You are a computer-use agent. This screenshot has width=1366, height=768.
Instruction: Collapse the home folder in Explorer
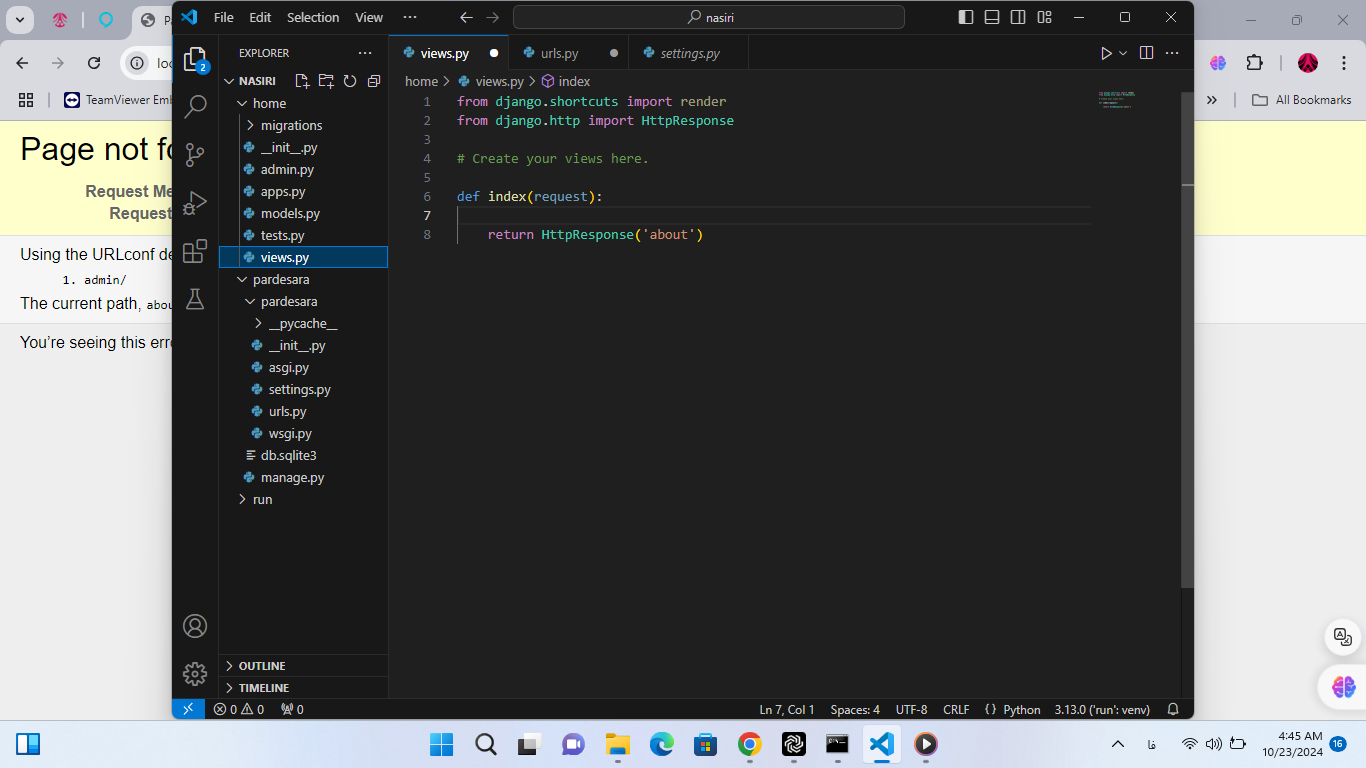coord(303,103)
